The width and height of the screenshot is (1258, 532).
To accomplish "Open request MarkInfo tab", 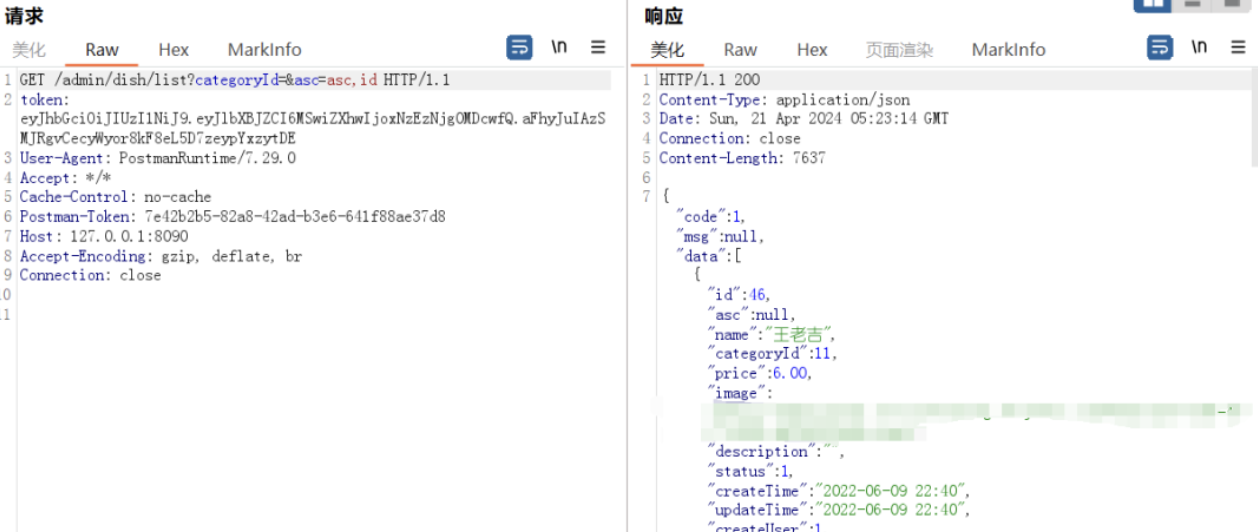I will point(264,49).
